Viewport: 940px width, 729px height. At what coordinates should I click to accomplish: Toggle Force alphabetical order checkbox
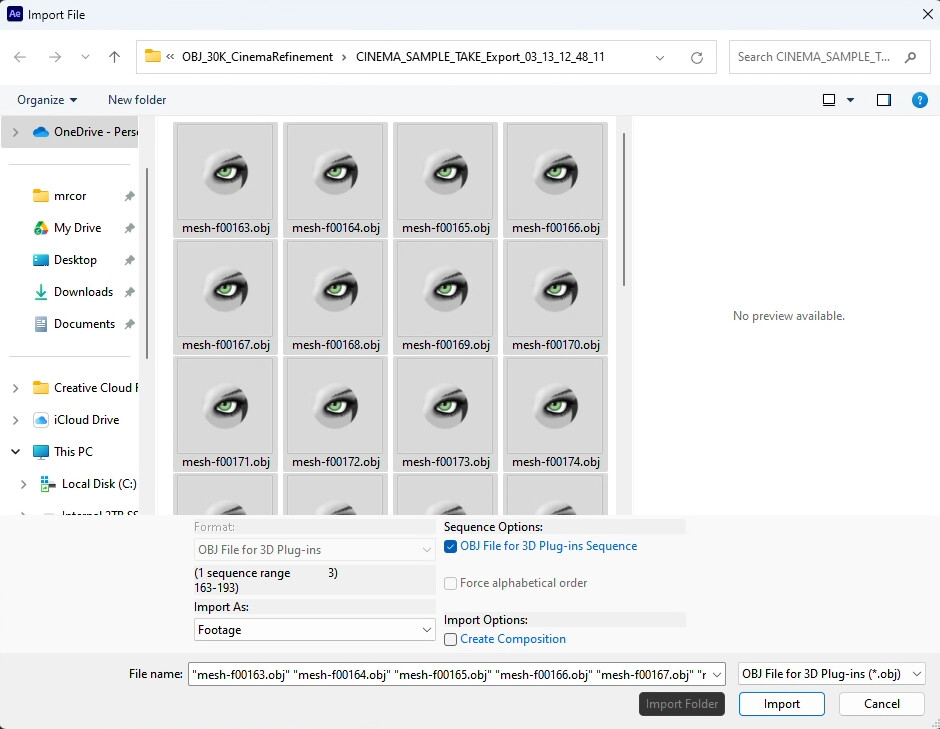(451, 583)
